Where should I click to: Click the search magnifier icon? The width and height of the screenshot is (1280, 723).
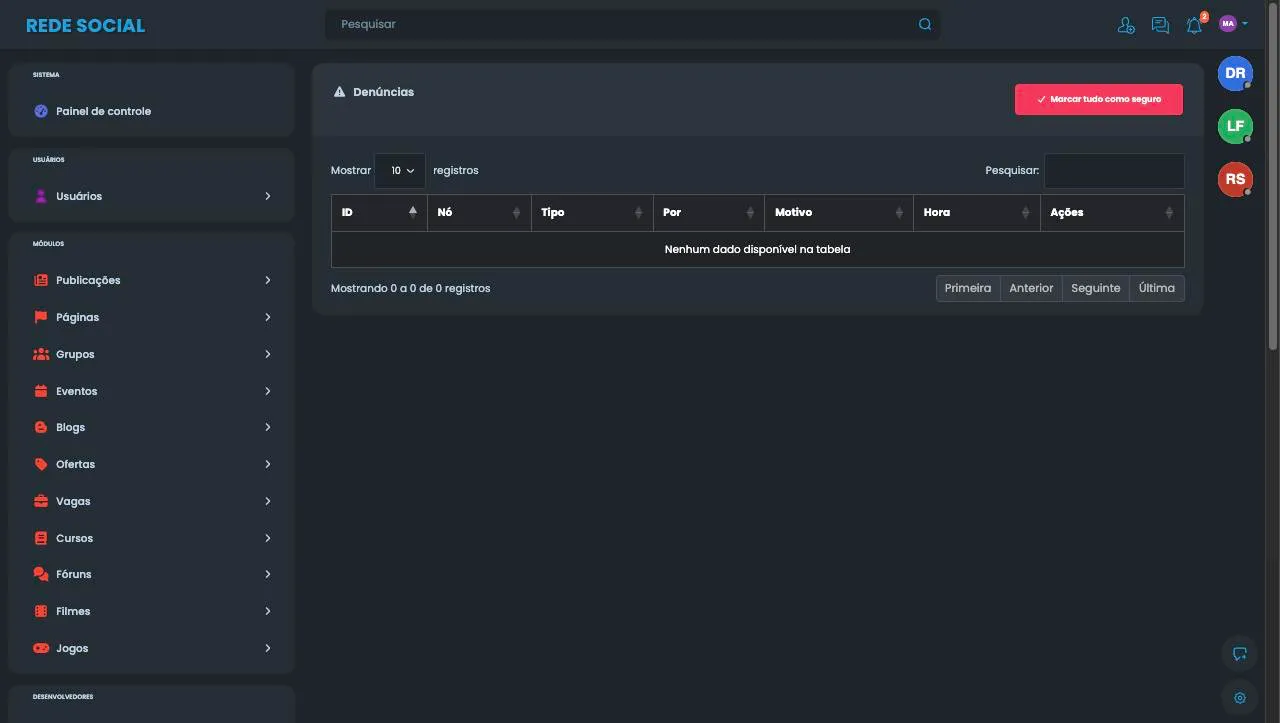click(925, 24)
